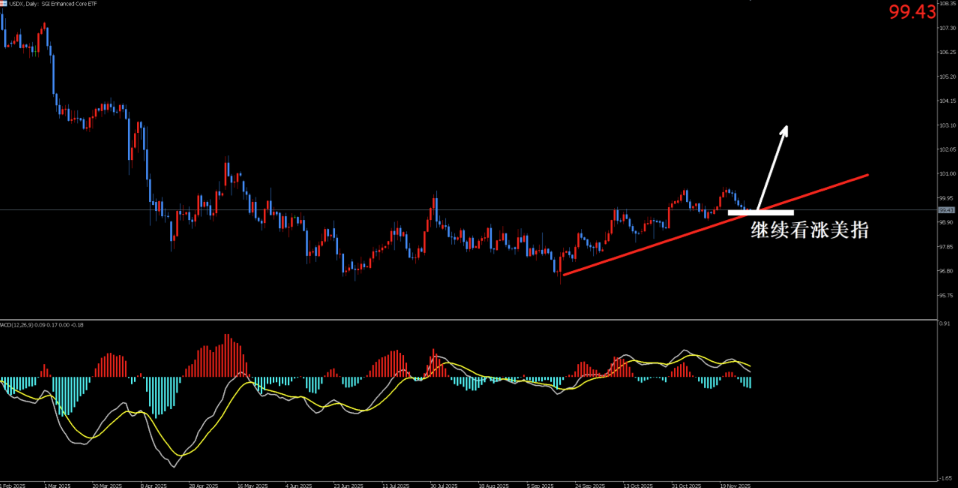Click the 101.00 level on price scale
Image resolution: width=958 pixels, height=488 pixels.
[x=946, y=174]
